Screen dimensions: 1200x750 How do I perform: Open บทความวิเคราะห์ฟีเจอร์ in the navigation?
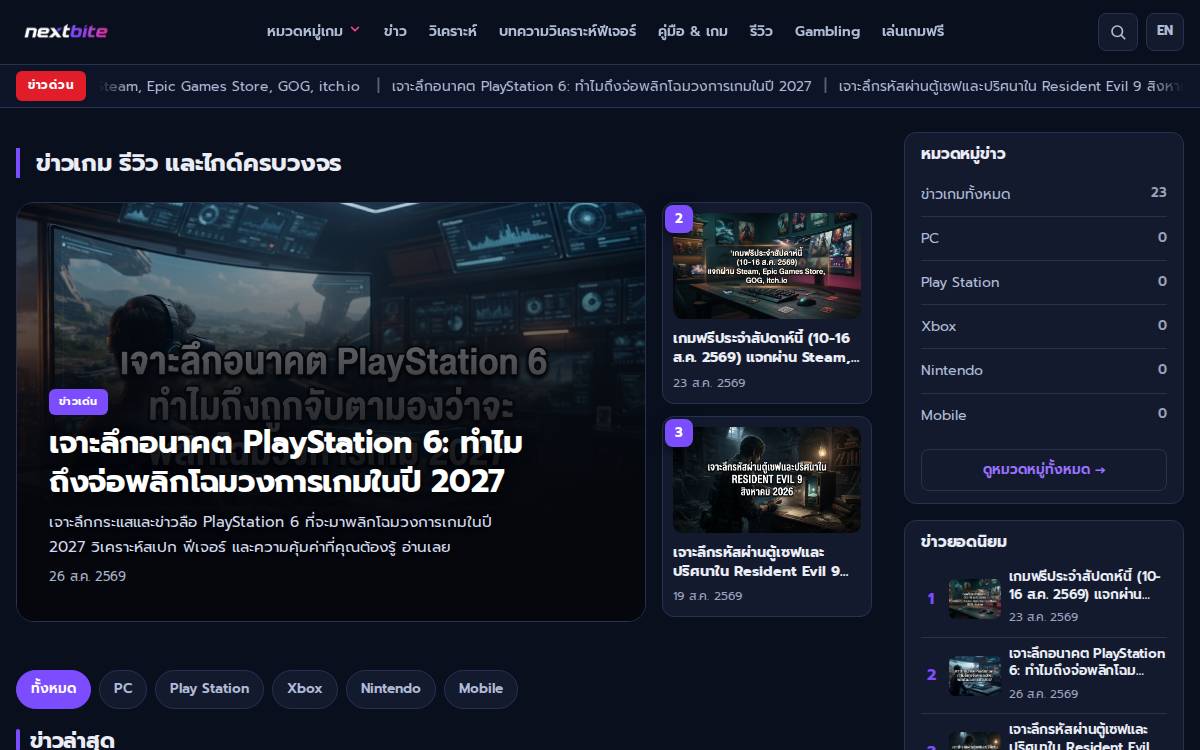point(567,31)
